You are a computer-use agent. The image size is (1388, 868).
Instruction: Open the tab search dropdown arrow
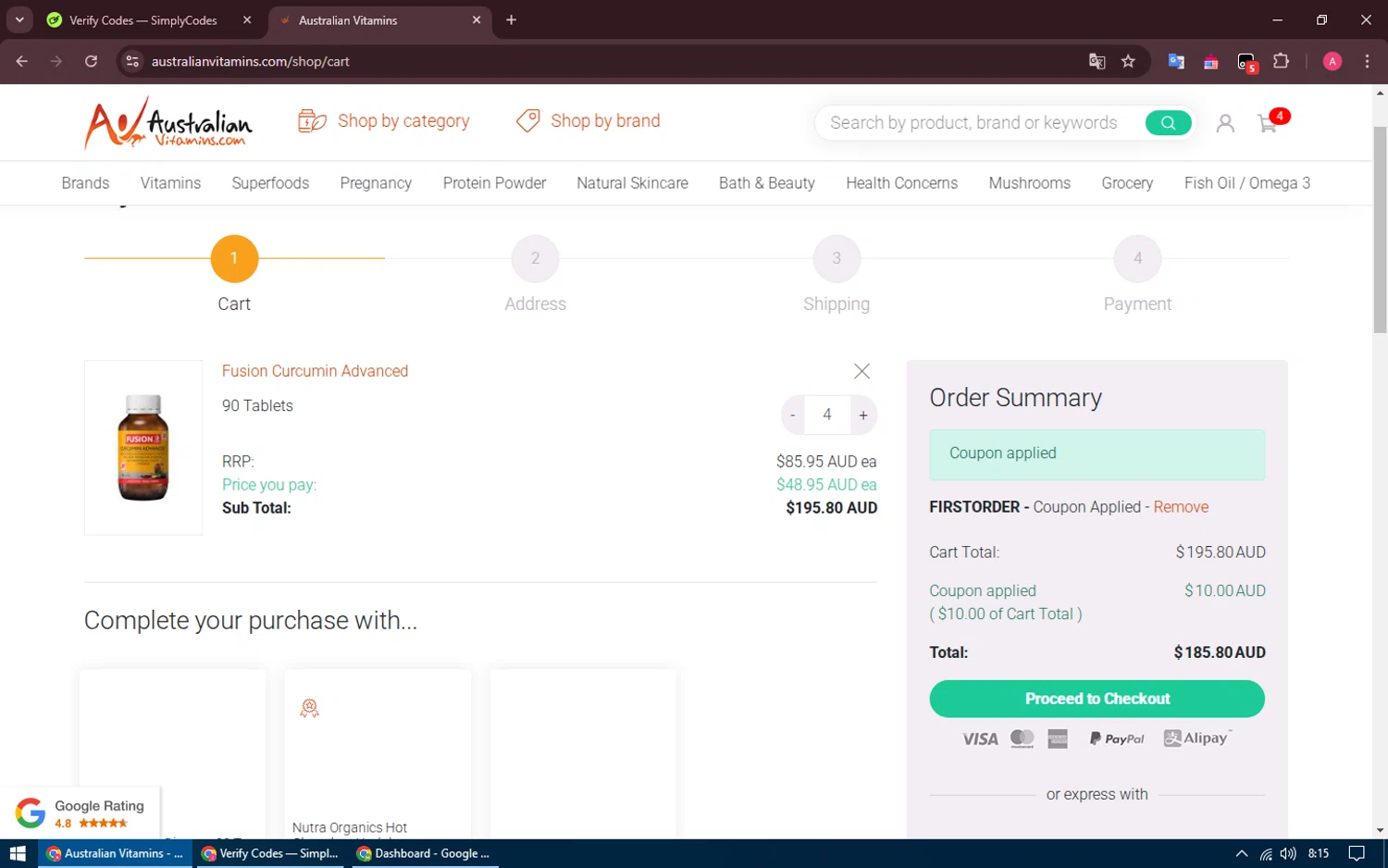pos(19,19)
